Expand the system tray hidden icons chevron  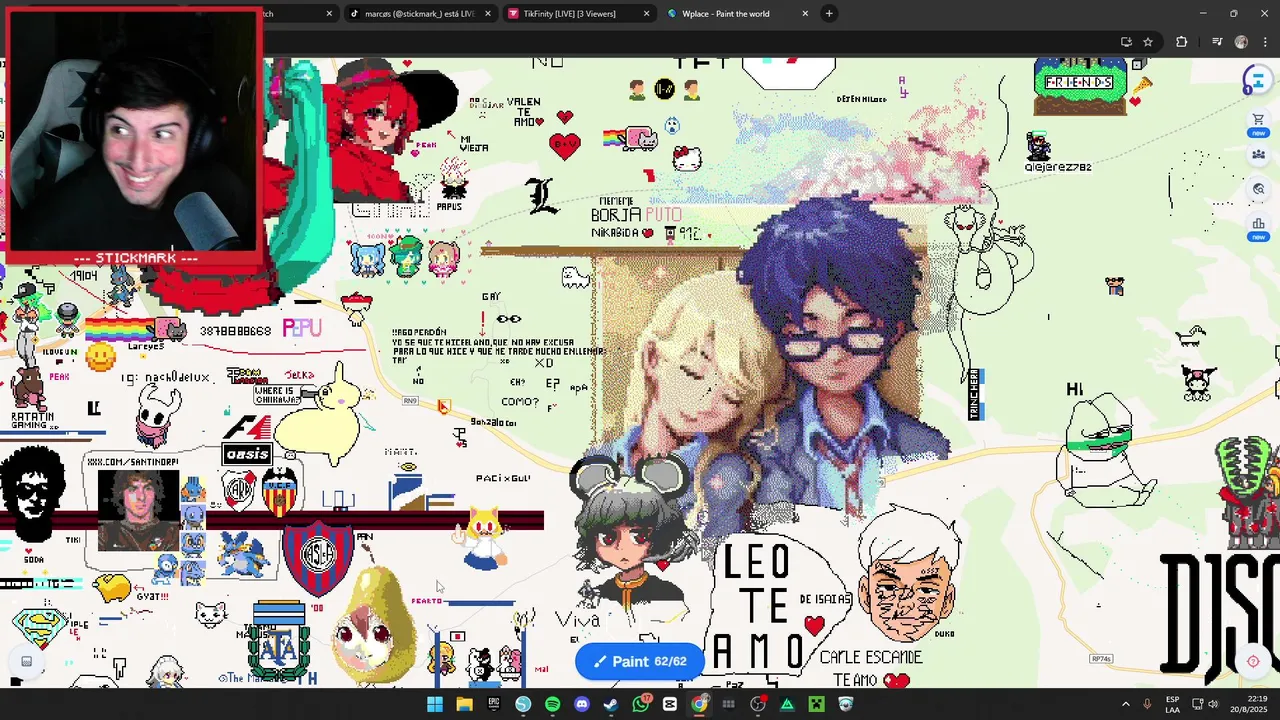(x=1125, y=704)
